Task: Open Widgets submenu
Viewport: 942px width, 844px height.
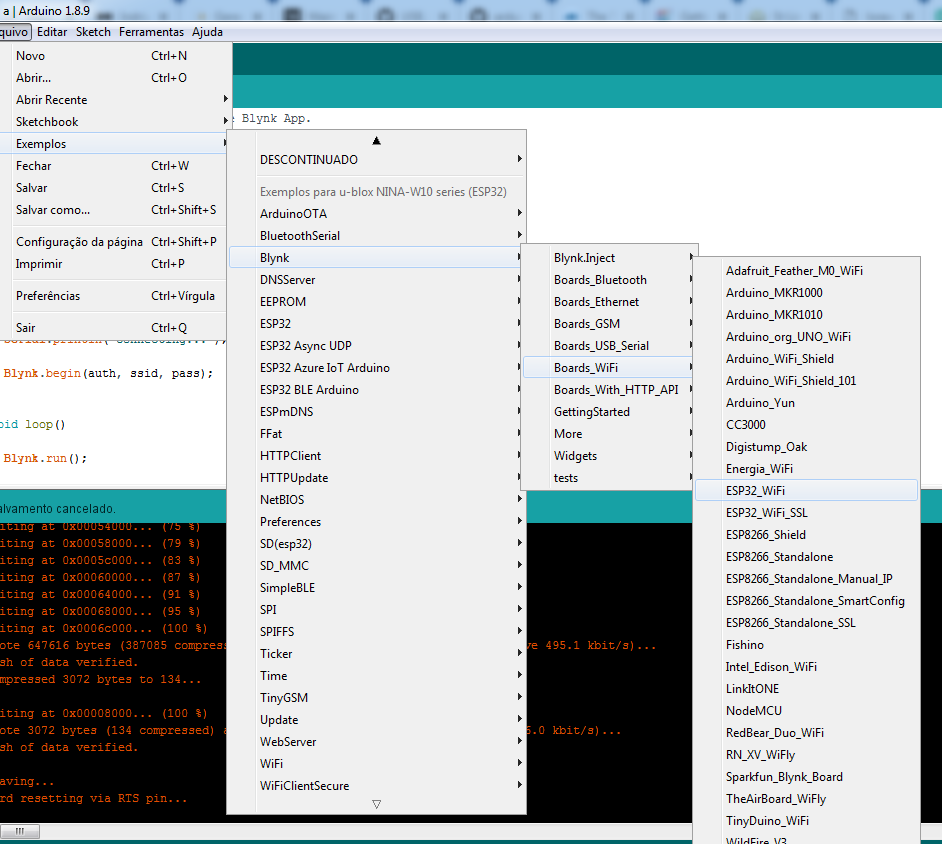Action: coord(609,457)
